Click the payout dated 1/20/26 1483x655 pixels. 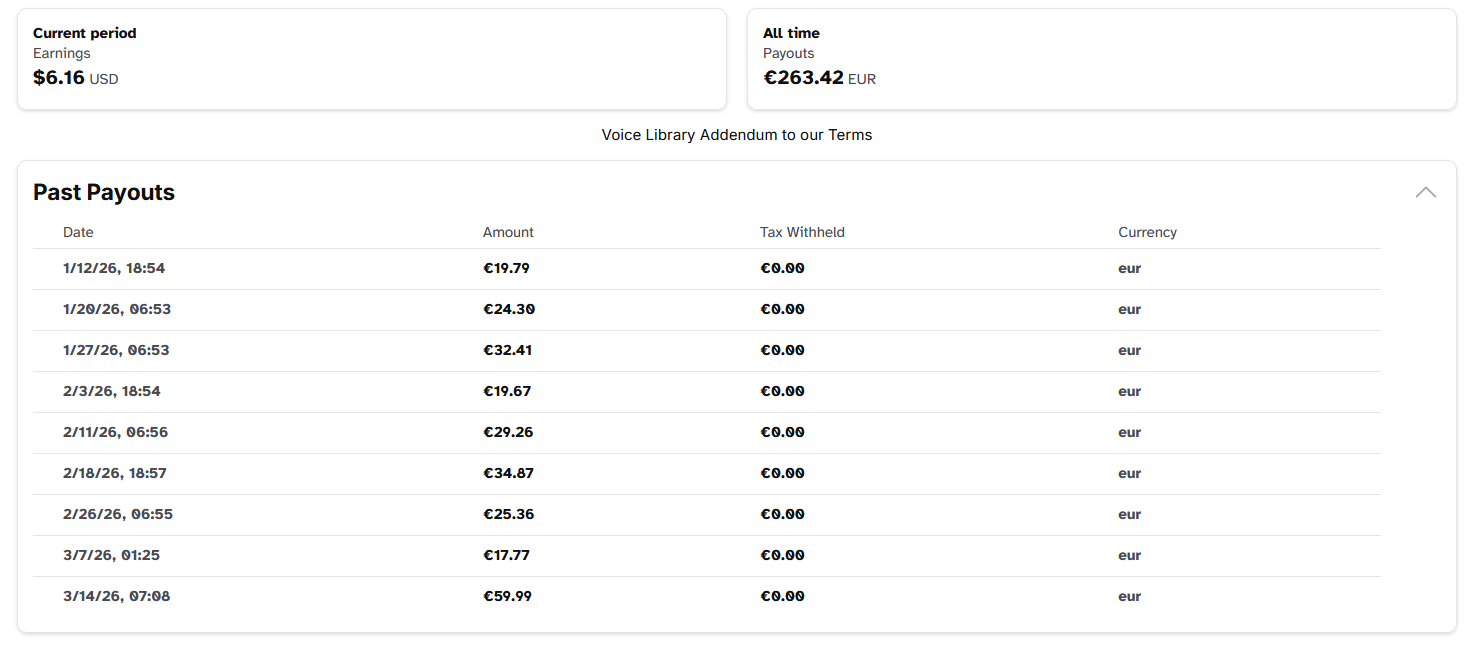point(117,309)
